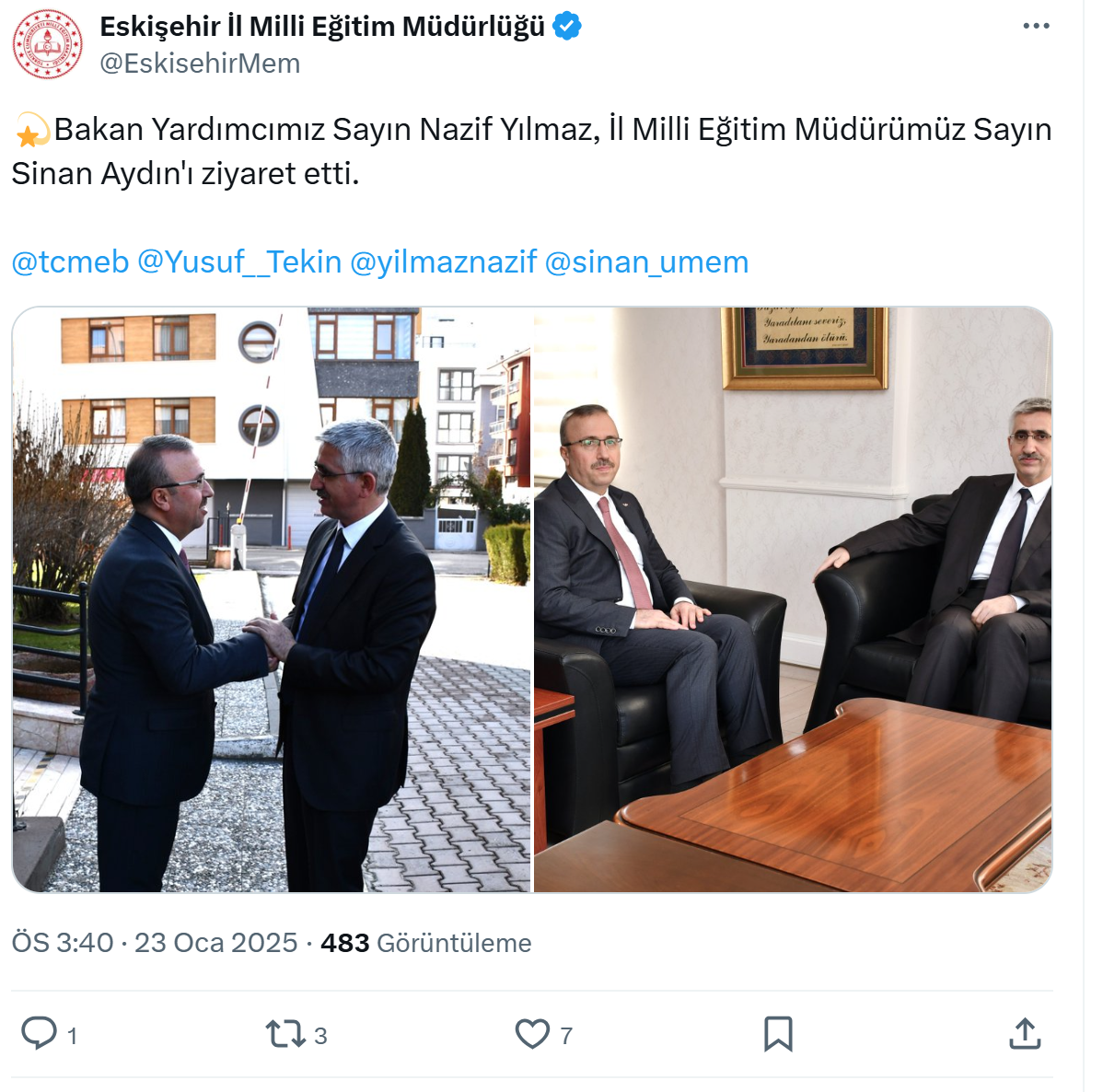The image size is (1103, 1092).
Task: Bookmark this post with the bookmark icon
Action: [x=778, y=1034]
